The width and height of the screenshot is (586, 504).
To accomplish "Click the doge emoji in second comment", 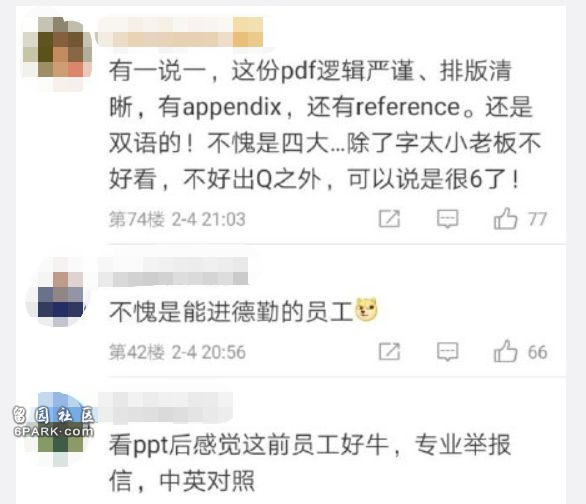I will coord(367,310).
